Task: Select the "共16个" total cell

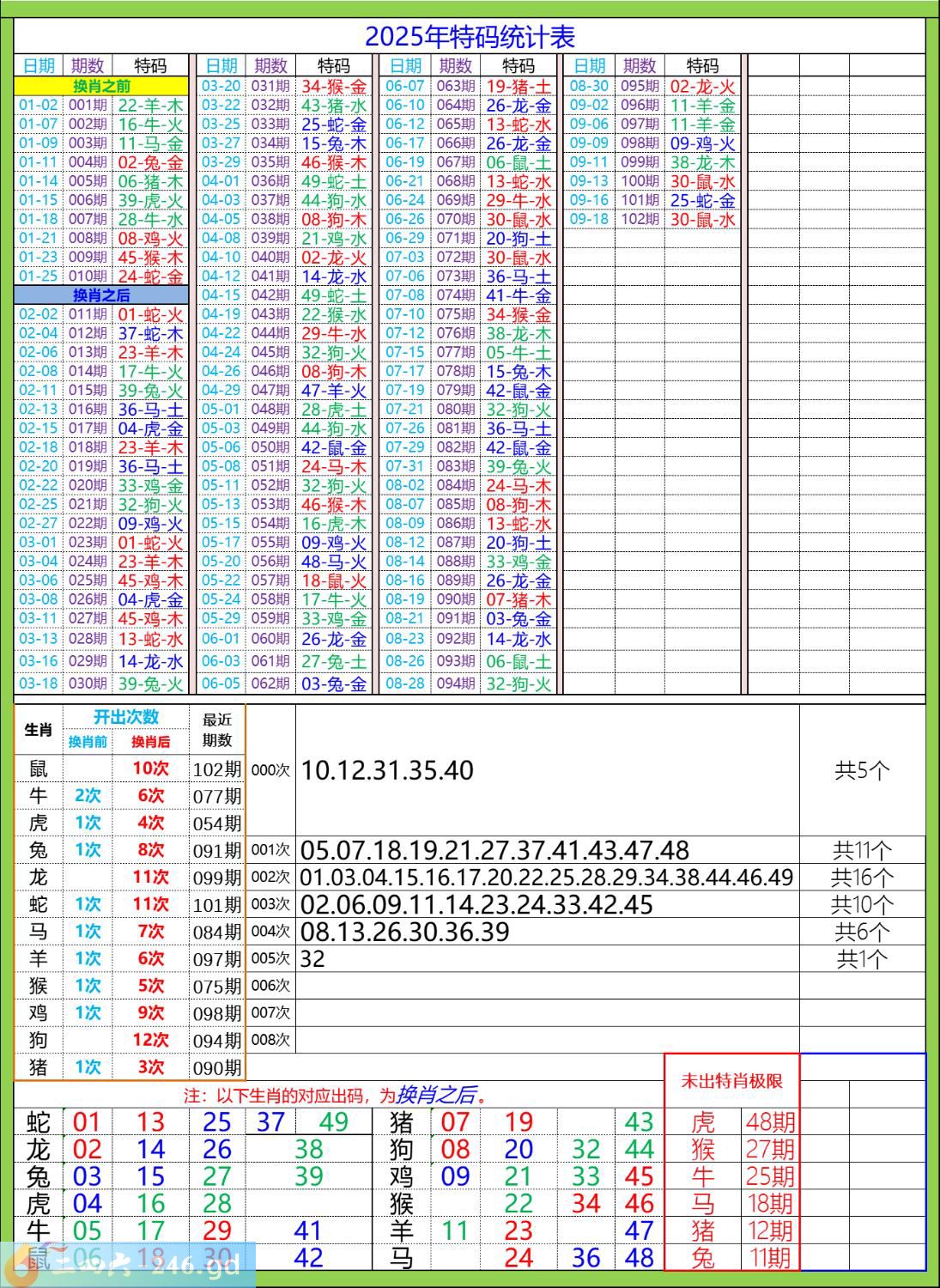Action: point(862,878)
